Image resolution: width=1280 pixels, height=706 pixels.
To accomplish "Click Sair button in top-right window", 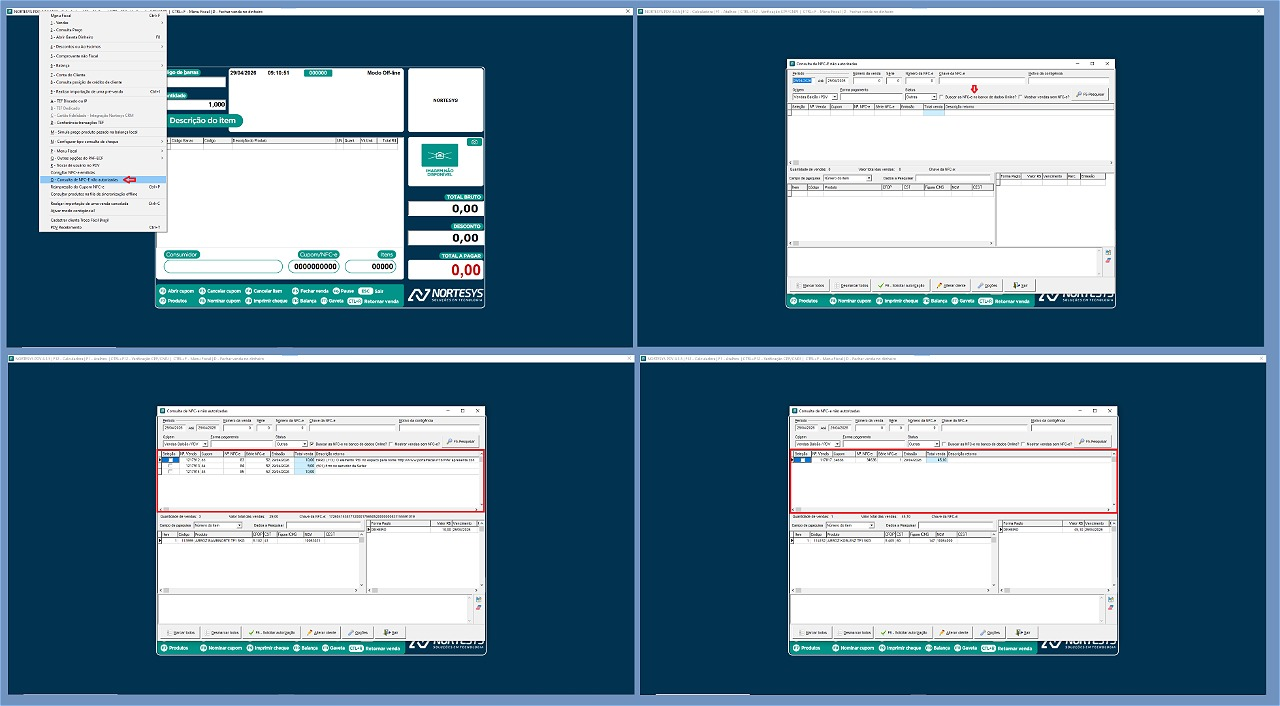I will [1020, 286].
